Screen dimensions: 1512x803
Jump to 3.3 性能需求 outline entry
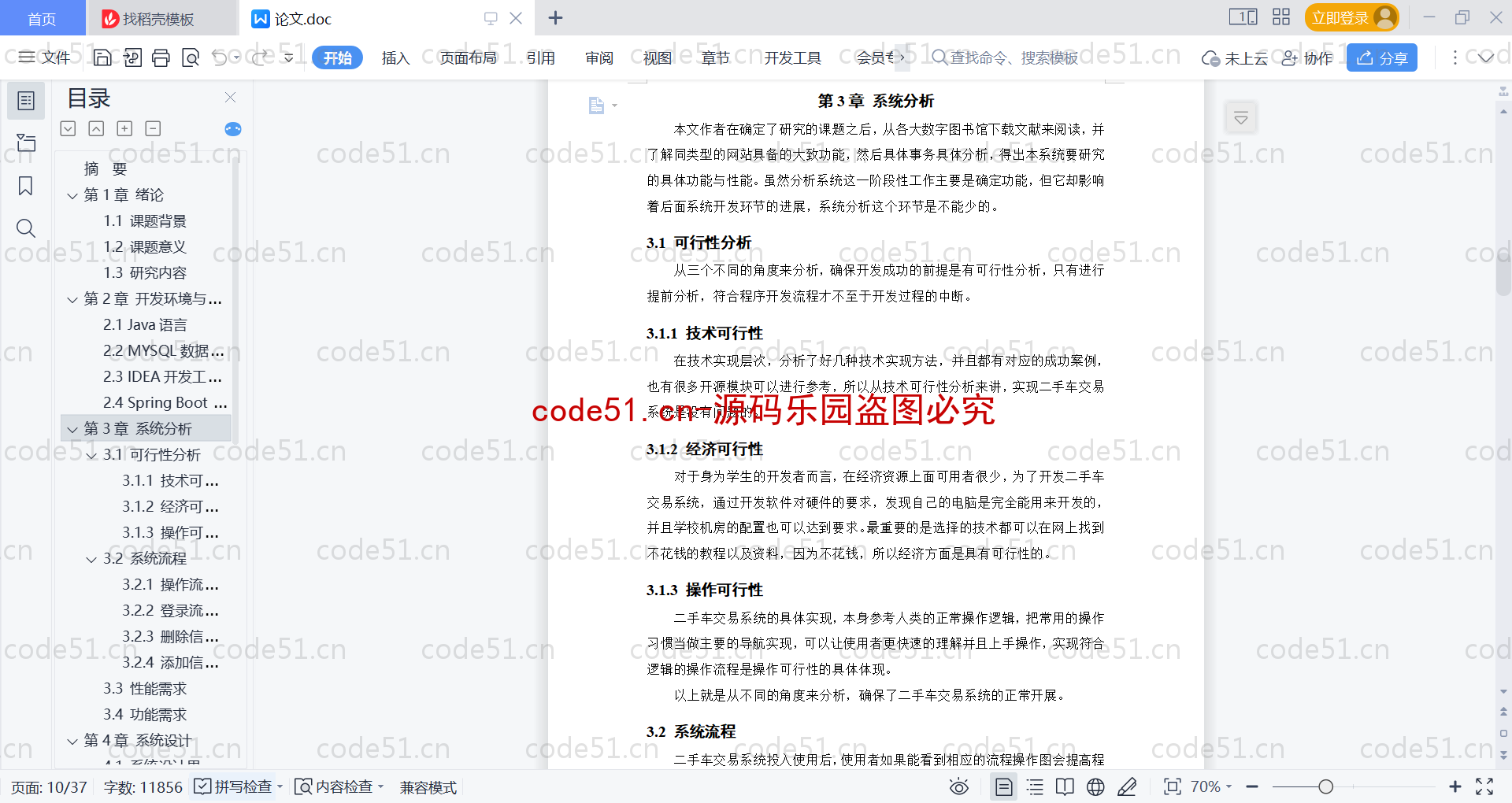[x=145, y=689]
